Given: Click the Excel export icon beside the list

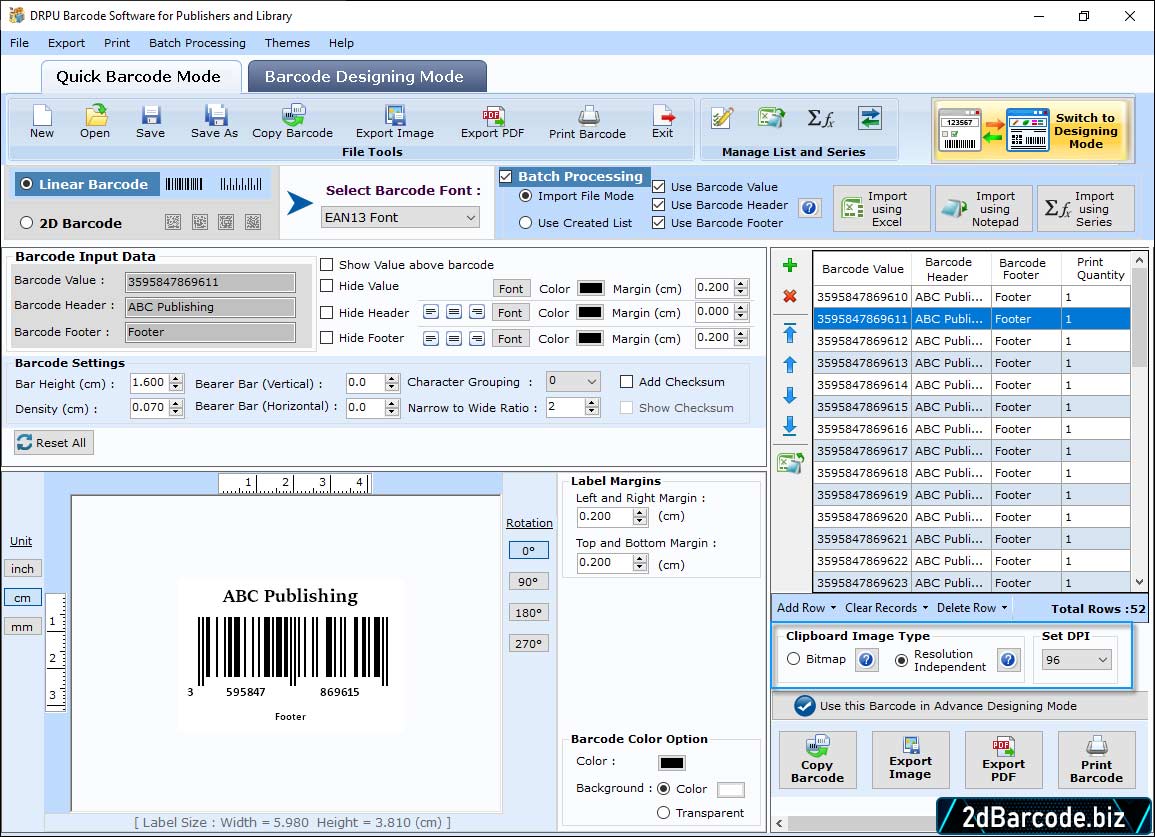Looking at the screenshot, I should pyautogui.click(x=790, y=463).
